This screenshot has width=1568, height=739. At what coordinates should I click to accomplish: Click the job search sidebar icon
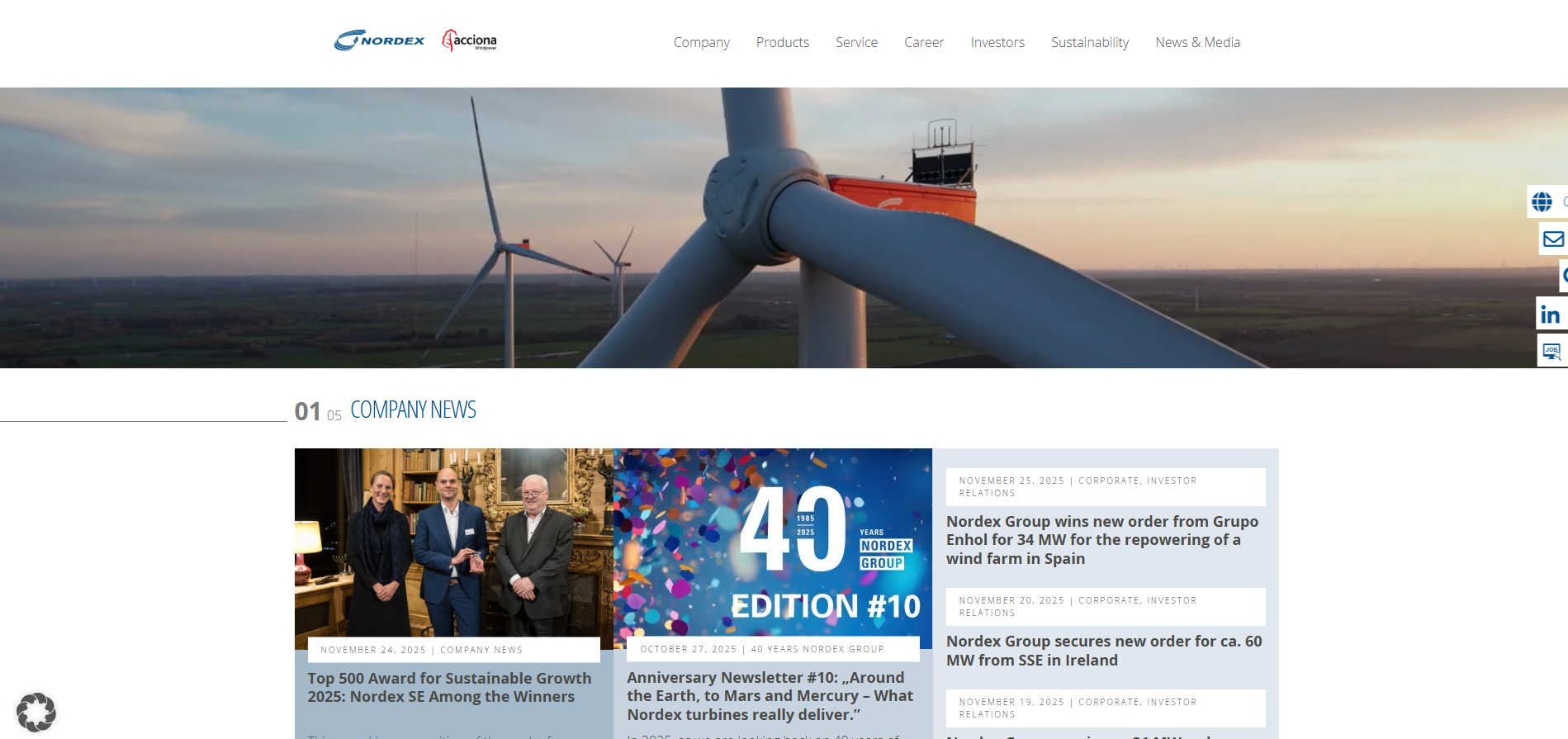[x=1551, y=352]
